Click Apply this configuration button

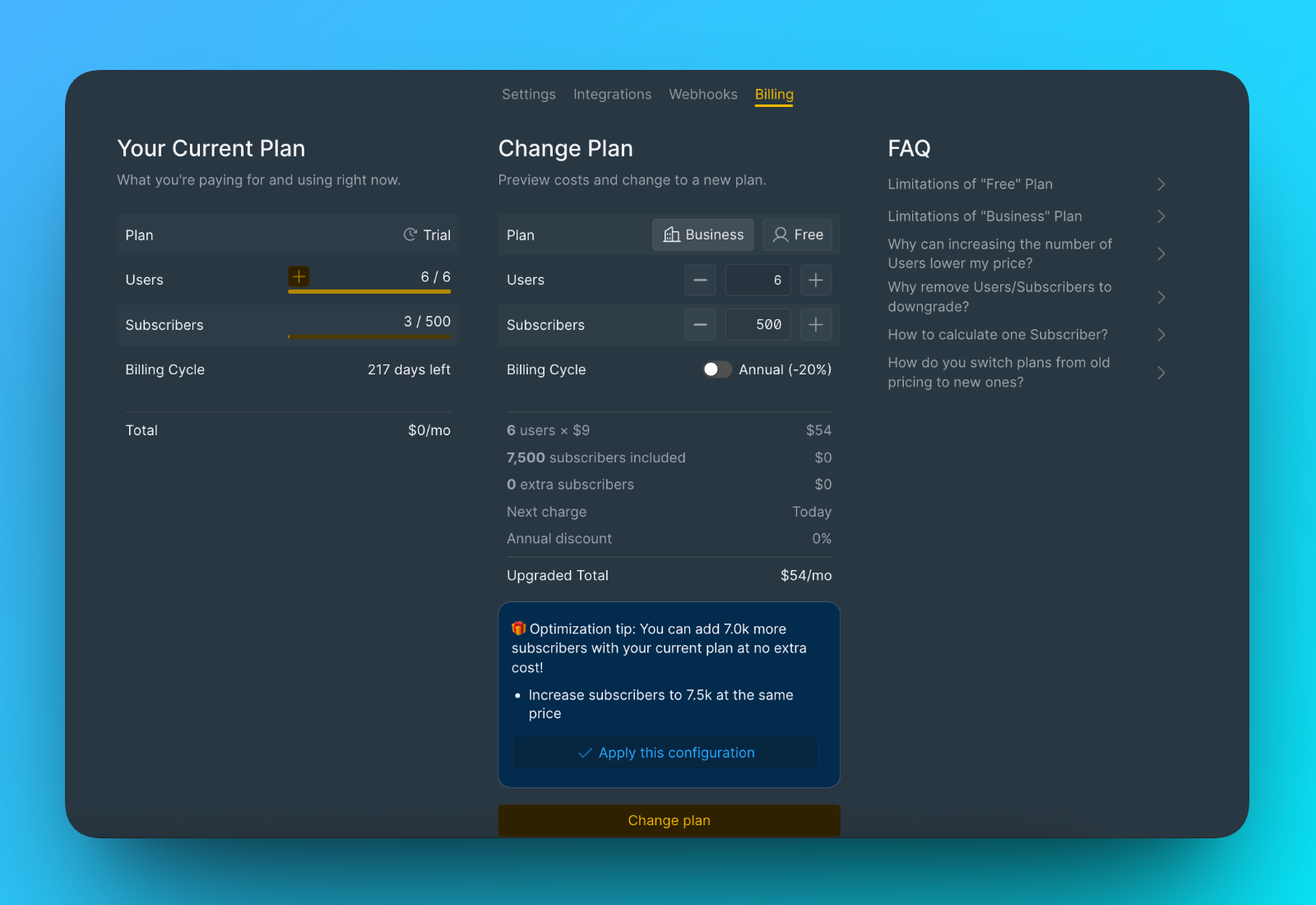point(665,753)
